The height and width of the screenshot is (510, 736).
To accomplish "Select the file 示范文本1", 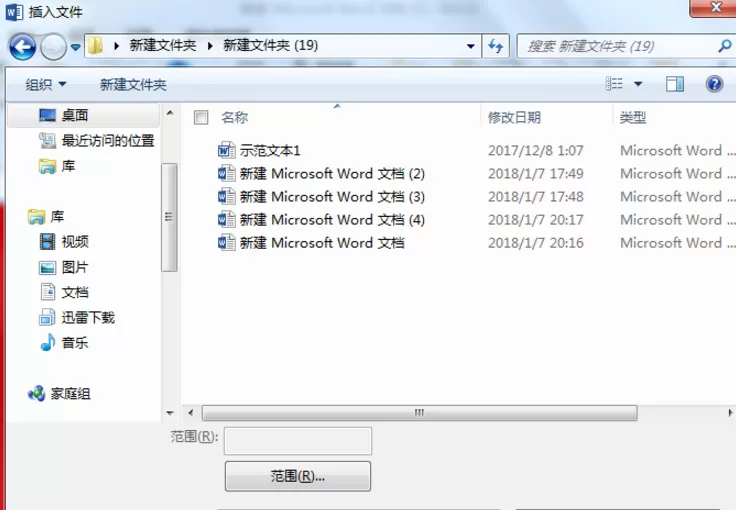I will click(x=269, y=151).
